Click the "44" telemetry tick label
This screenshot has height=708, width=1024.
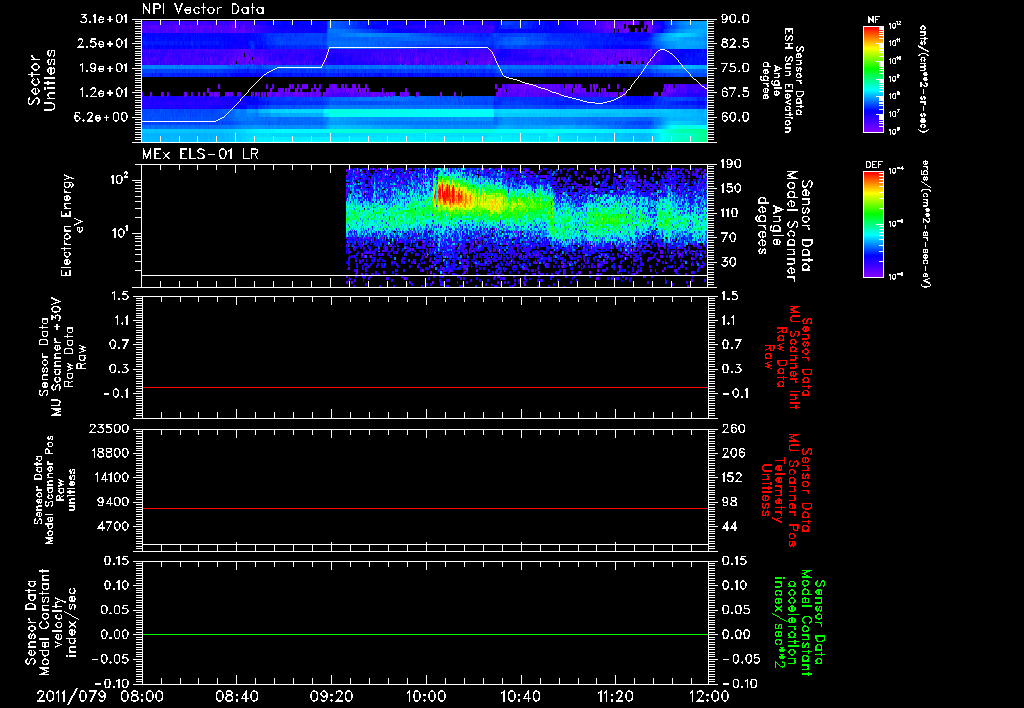[x=729, y=526]
